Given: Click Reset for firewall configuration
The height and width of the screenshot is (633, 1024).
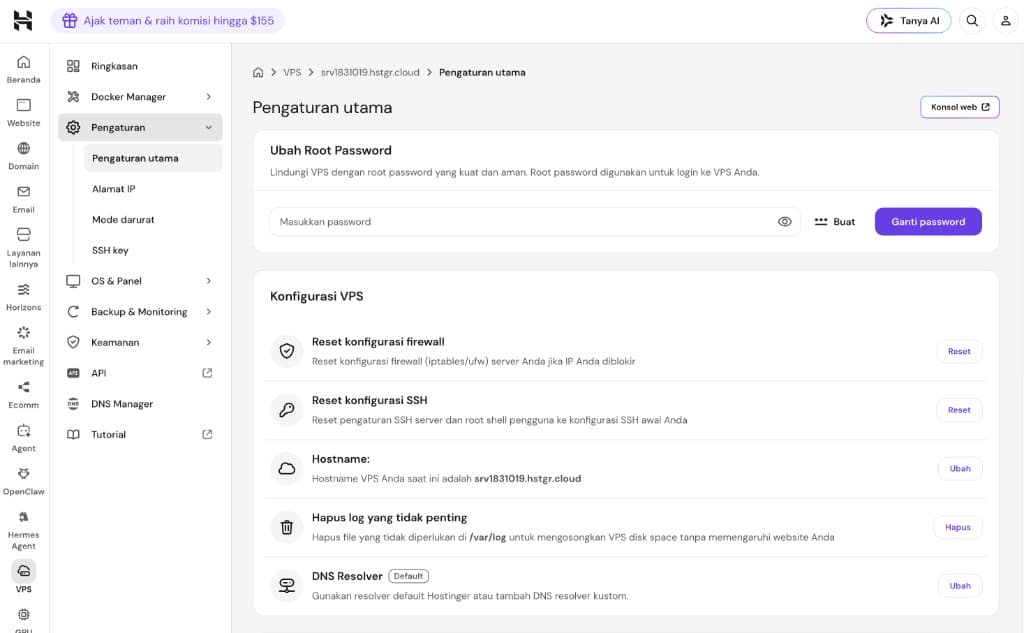Looking at the screenshot, I should click(959, 351).
